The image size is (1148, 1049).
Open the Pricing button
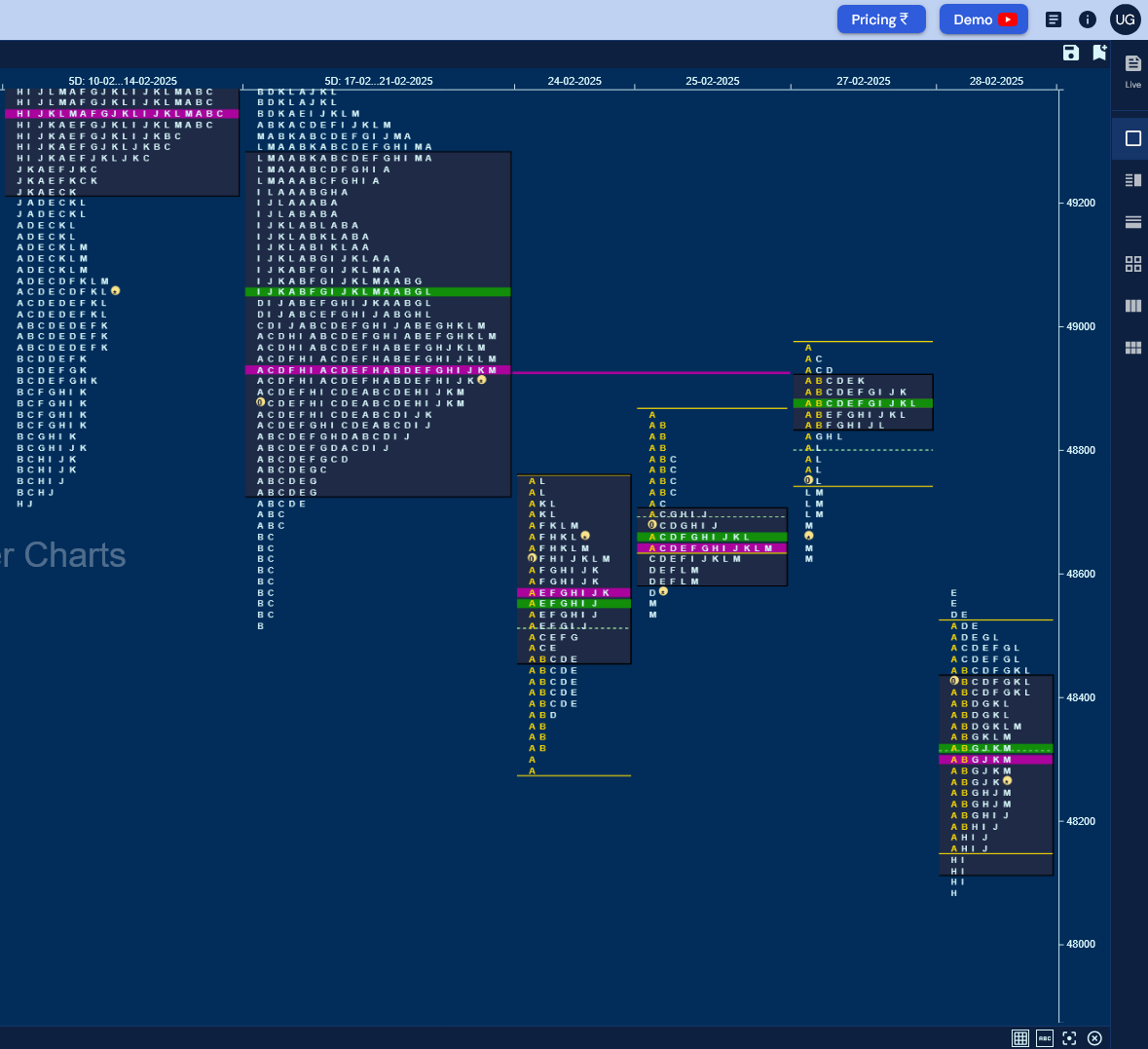pos(881,19)
